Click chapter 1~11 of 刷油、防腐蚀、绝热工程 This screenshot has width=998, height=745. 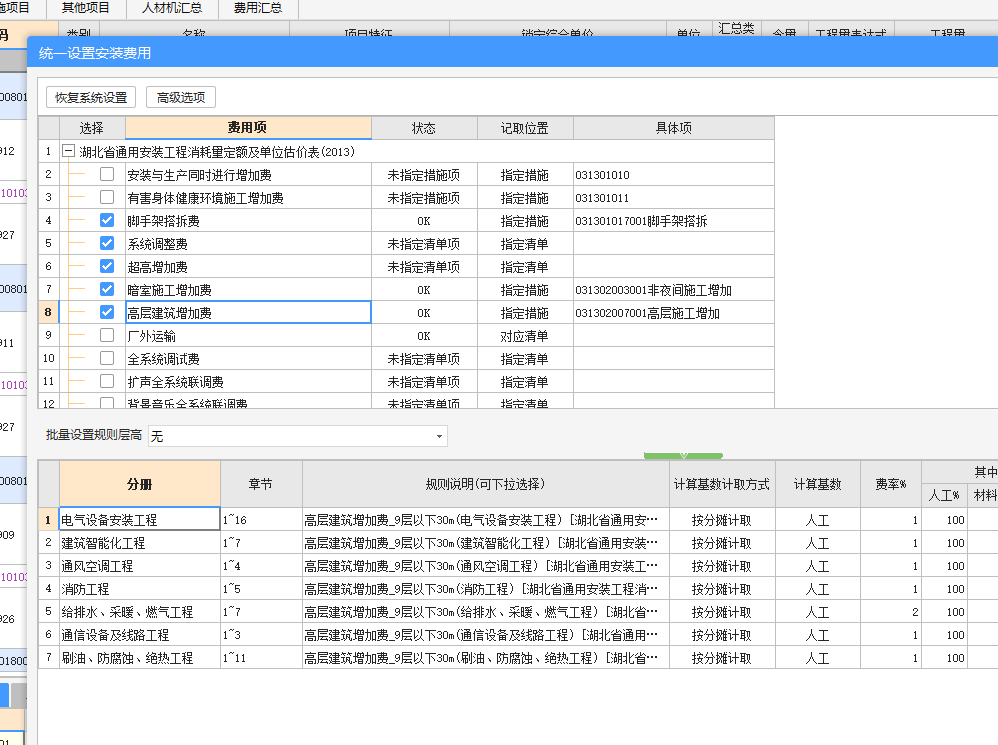click(261, 657)
